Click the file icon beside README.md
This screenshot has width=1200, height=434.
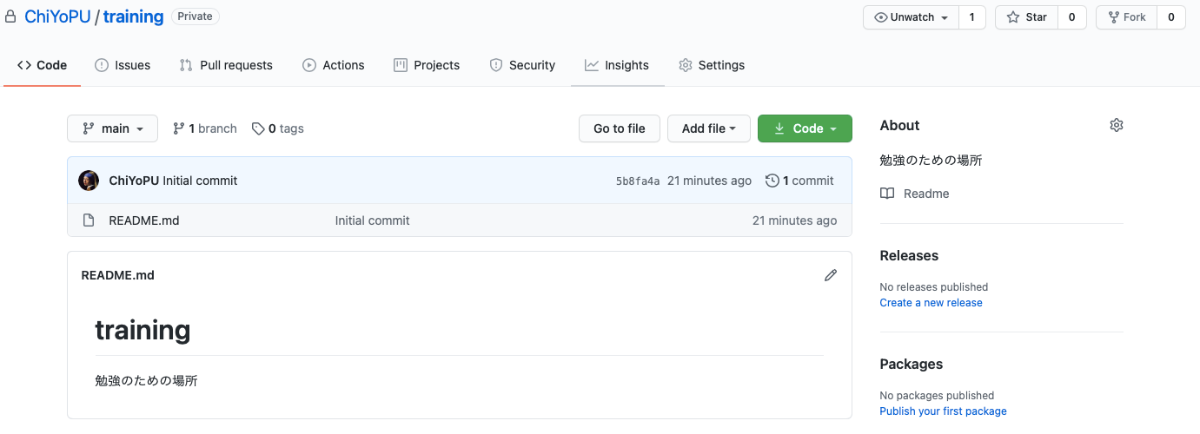89,220
